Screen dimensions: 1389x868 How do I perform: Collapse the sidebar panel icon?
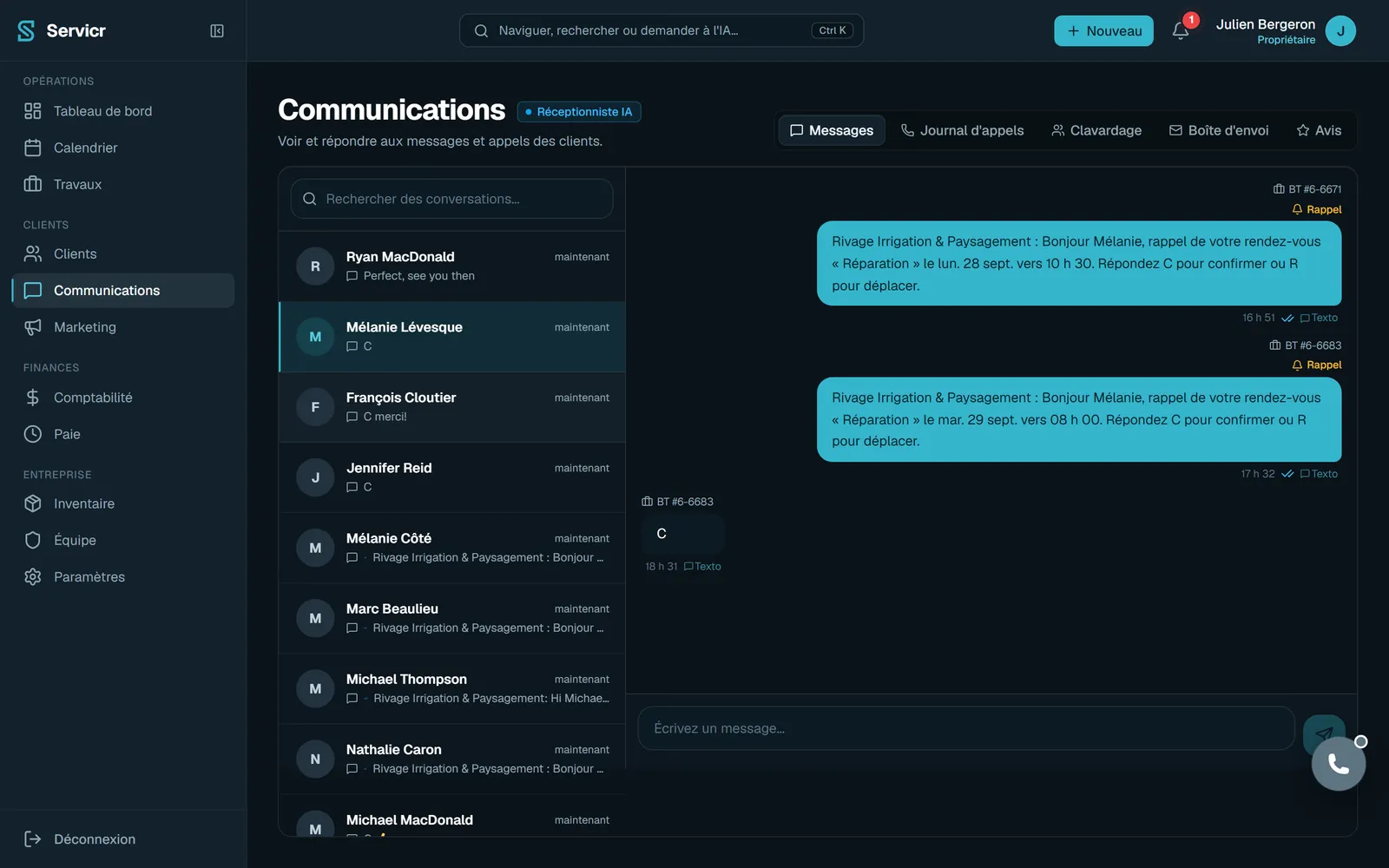(217, 30)
